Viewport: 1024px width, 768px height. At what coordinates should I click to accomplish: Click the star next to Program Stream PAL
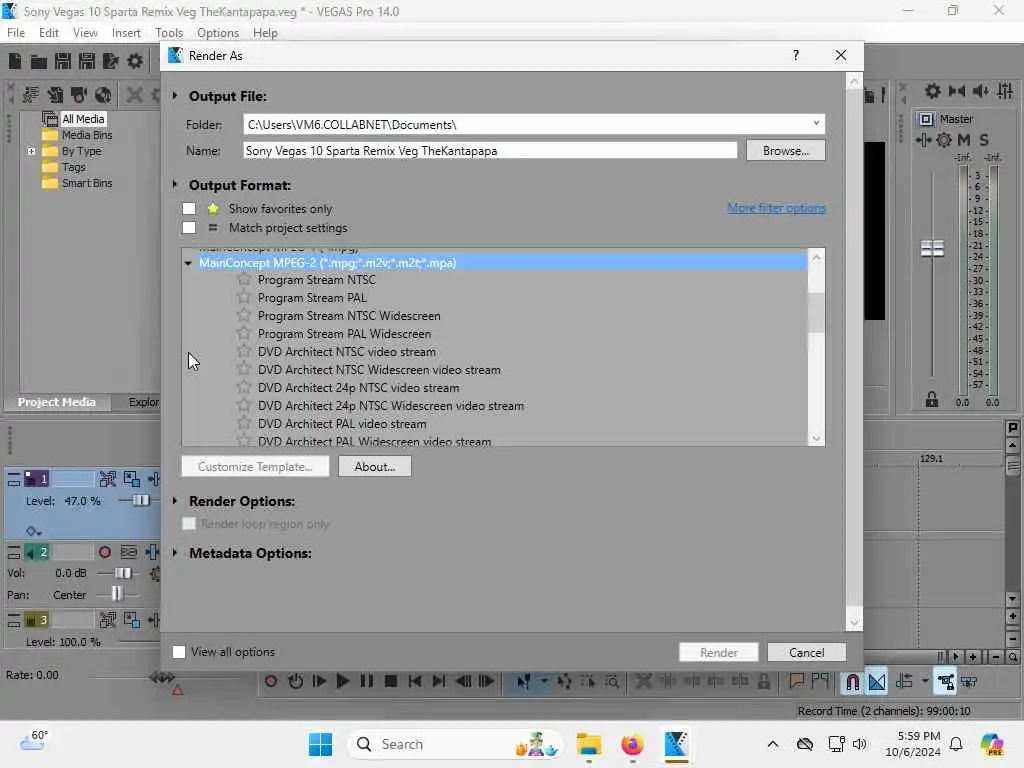(244, 298)
